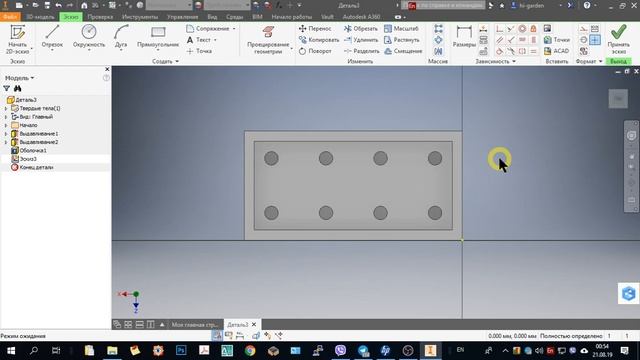This screenshot has width=640, height=360.
Task: Expand the Выдавливание2 node
Action: tap(6, 142)
